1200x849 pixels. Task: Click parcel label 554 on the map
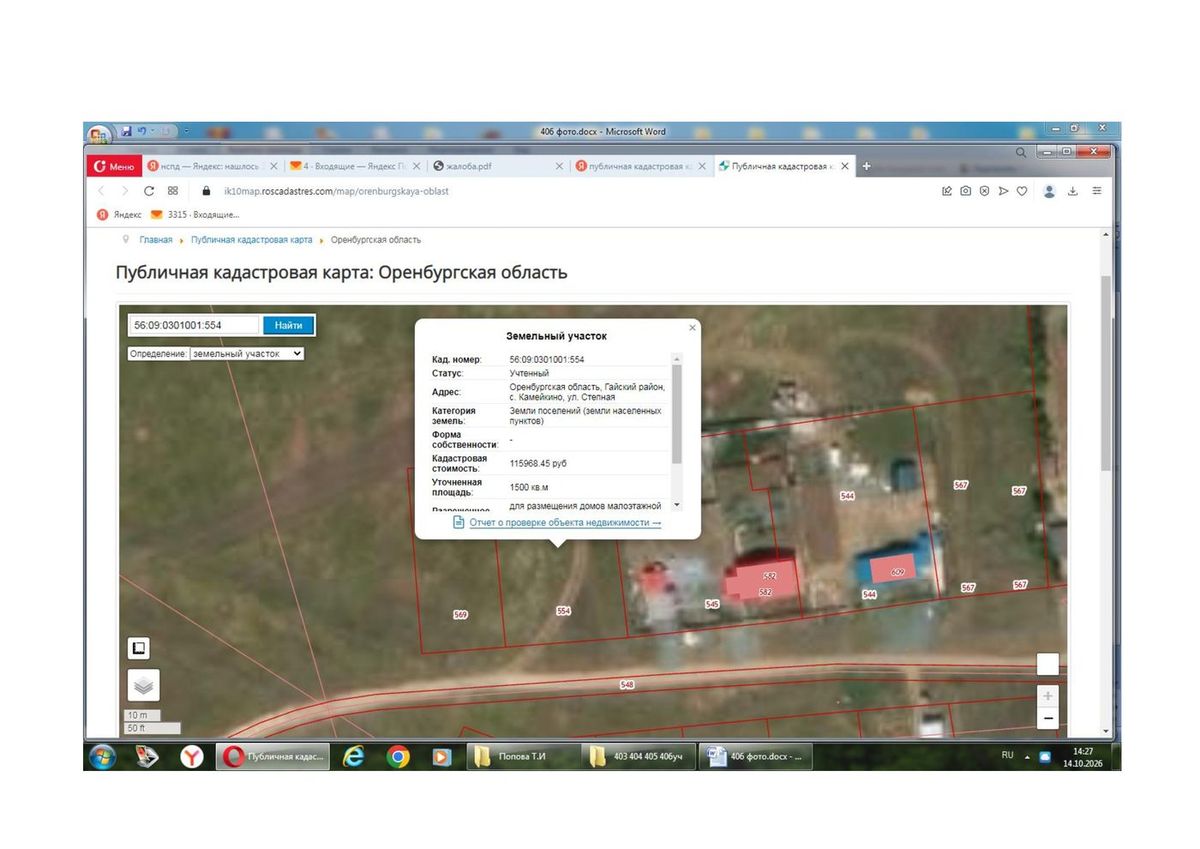pyautogui.click(x=563, y=610)
